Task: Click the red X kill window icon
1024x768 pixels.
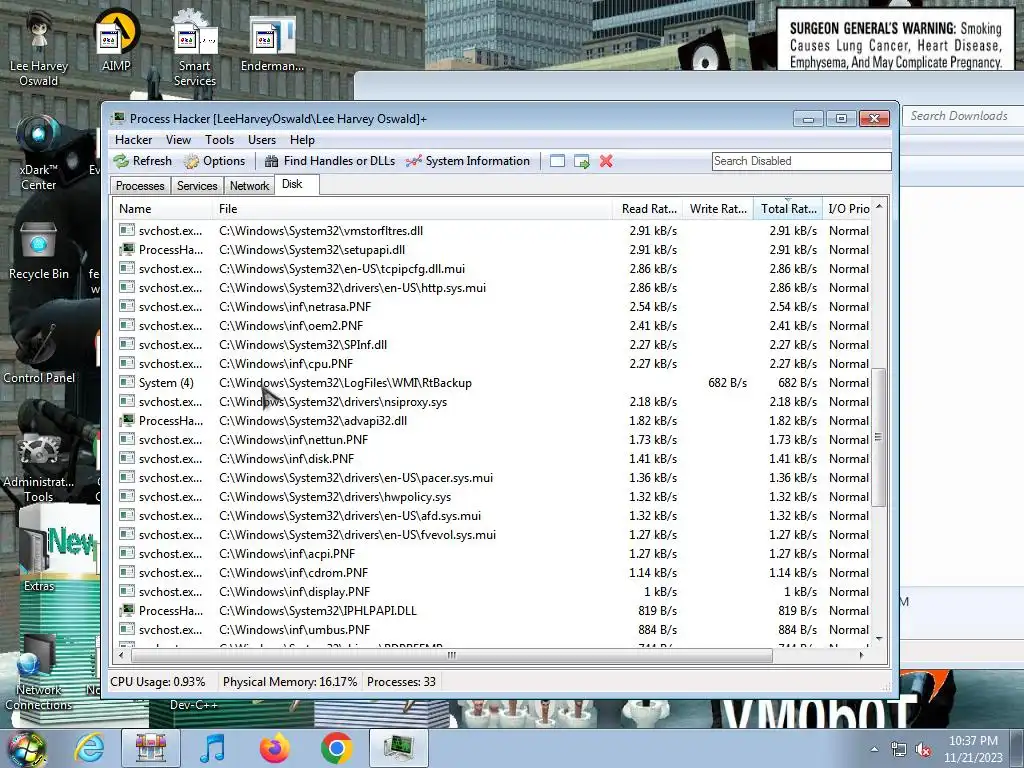Action: pos(606,161)
